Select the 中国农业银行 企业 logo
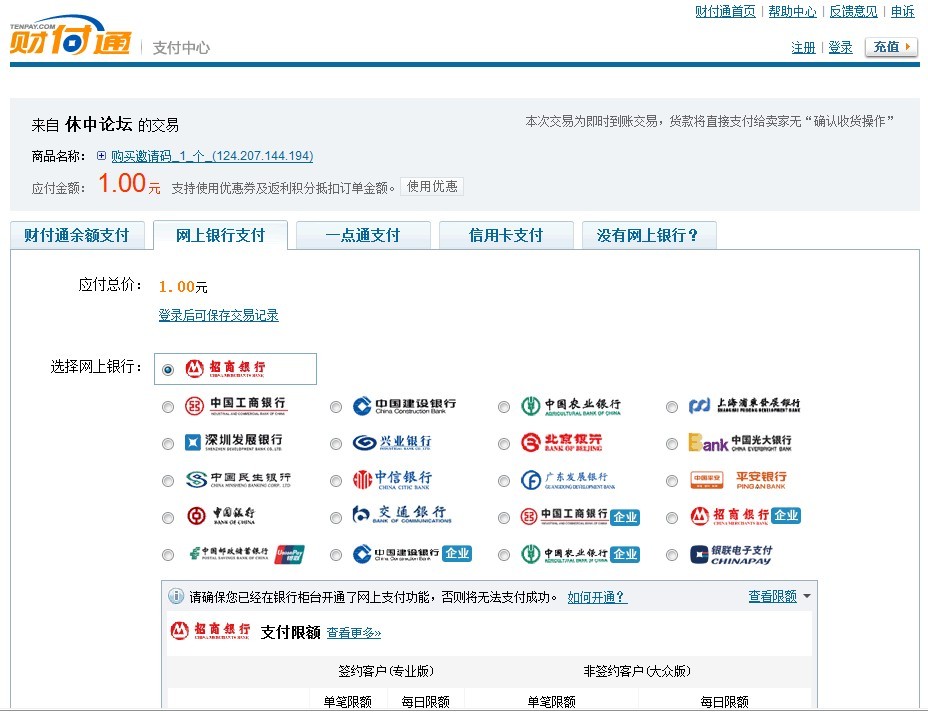Image resolution: width=928 pixels, height=712 pixels. coord(580,554)
